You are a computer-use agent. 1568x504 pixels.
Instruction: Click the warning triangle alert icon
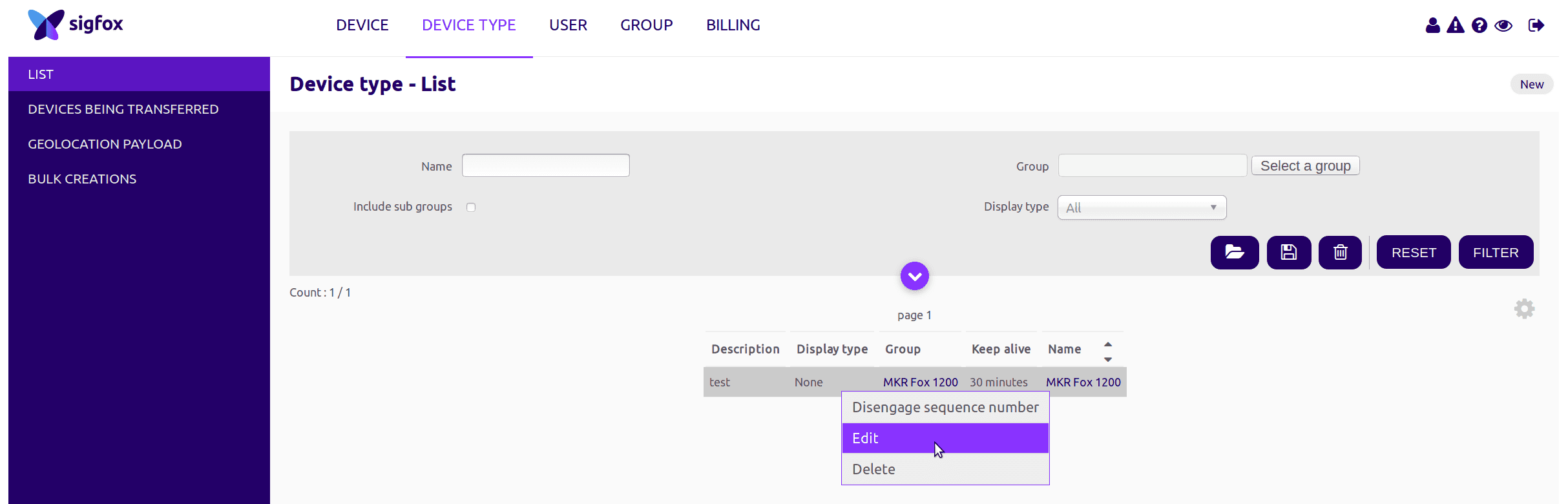click(1455, 25)
